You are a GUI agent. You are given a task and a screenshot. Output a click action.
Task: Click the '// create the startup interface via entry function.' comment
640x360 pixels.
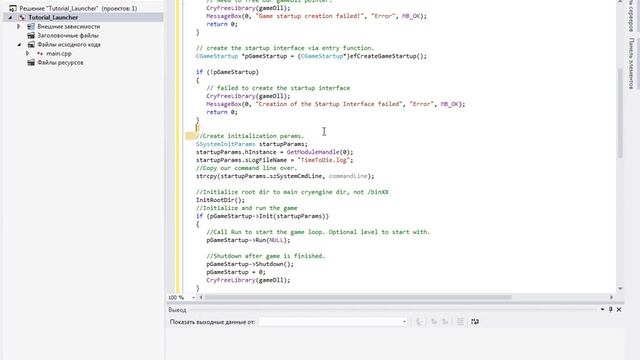(x=285, y=48)
